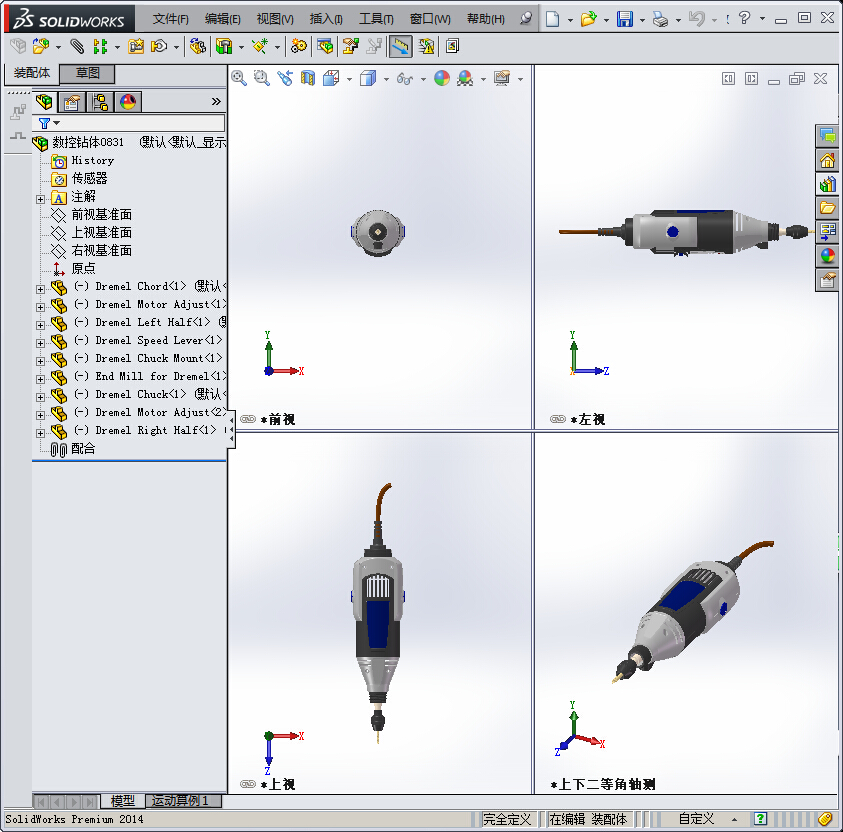This screenshot has height=832, width=843.
Task: Select the 模型 bottom tab
Action: (x=123, y=801)
